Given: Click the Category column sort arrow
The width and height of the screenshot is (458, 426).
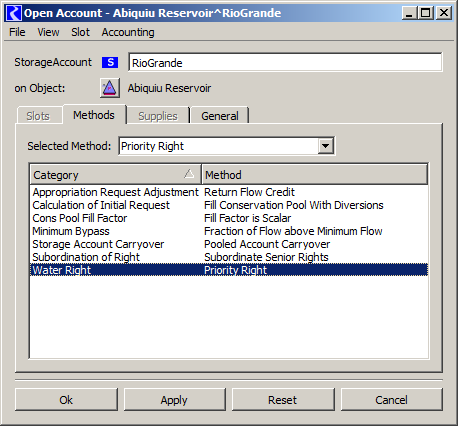Looking at the screenshot, I should click(x=189, y=174).
